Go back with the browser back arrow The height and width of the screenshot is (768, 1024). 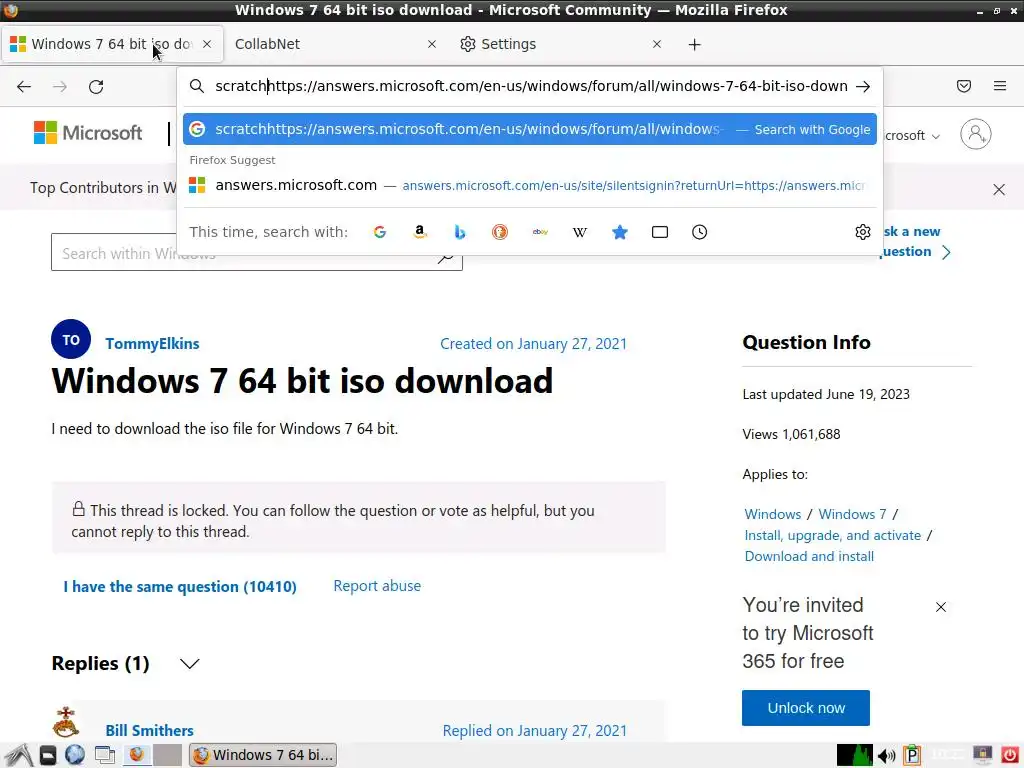(24, 86)
